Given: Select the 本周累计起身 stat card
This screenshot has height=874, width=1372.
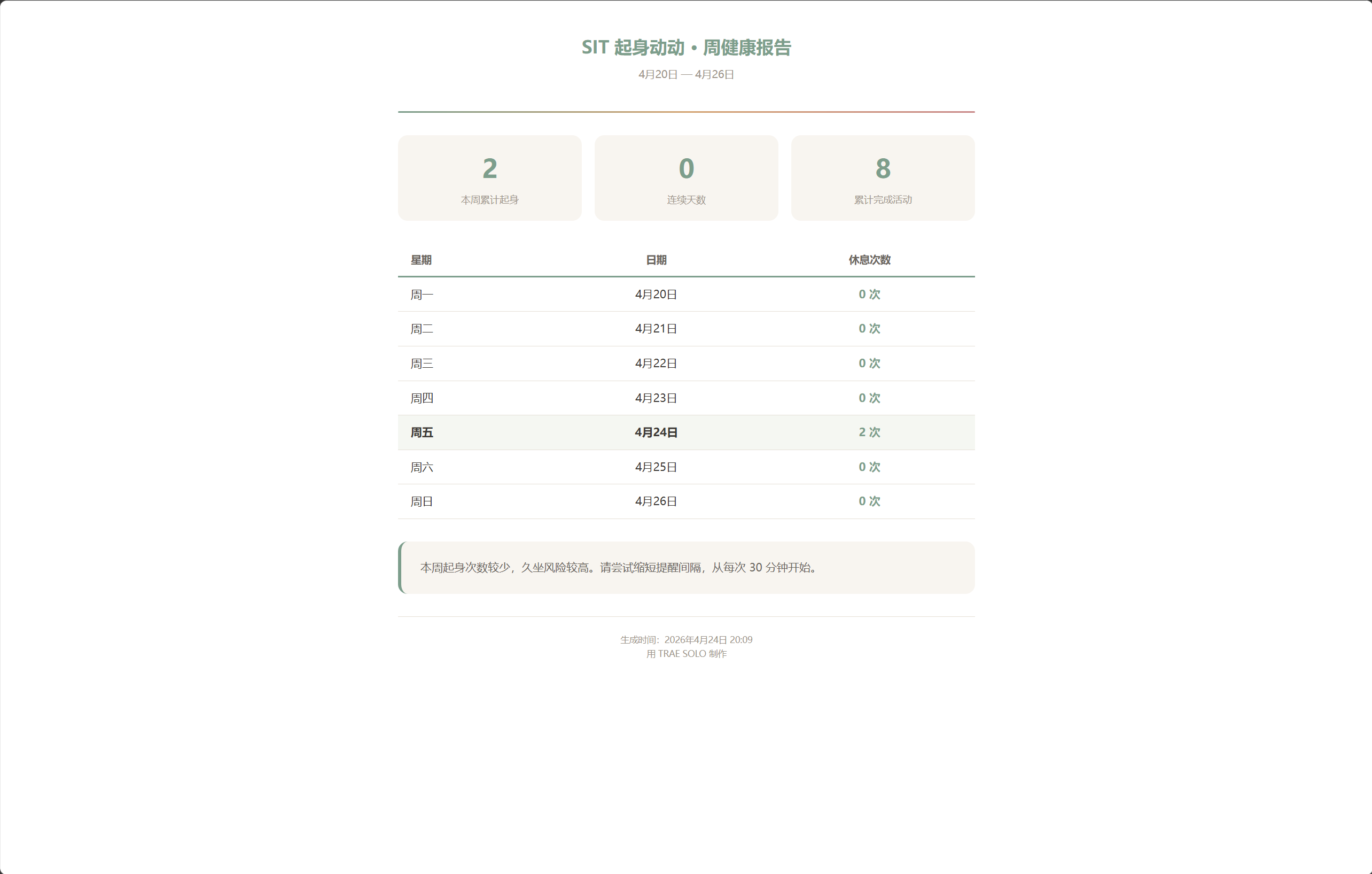Looking at the screenshot, I should point(489,178).
